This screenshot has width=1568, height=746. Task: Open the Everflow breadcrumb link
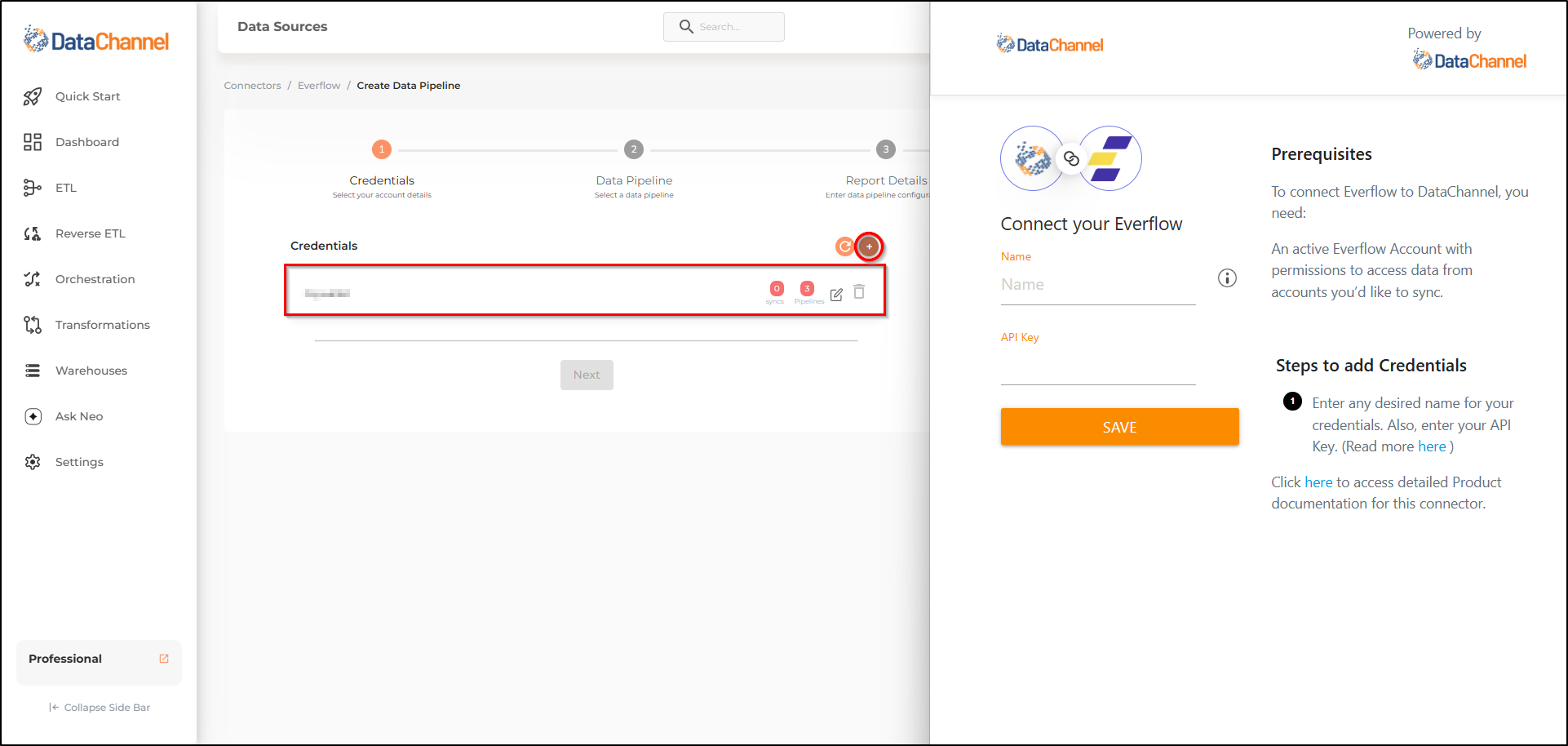(319, 86)
